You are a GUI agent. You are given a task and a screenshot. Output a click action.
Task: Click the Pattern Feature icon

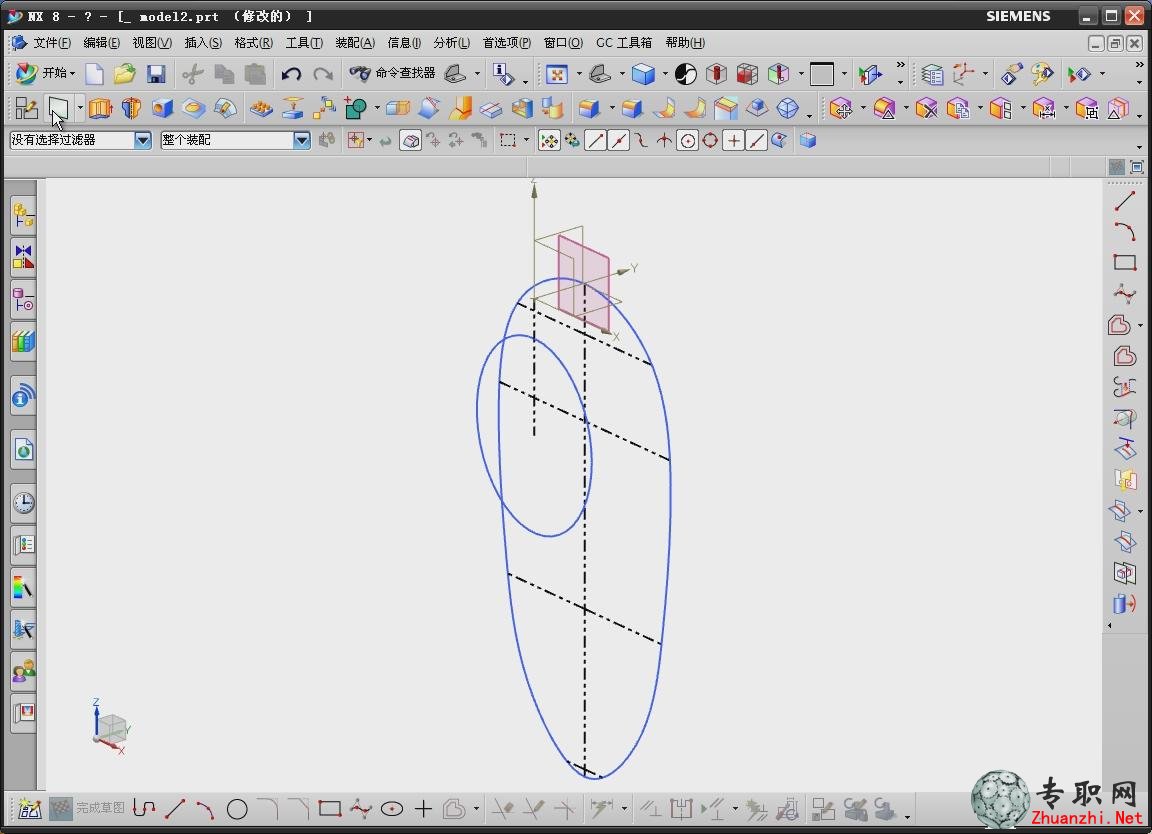(x=261, y=109)
